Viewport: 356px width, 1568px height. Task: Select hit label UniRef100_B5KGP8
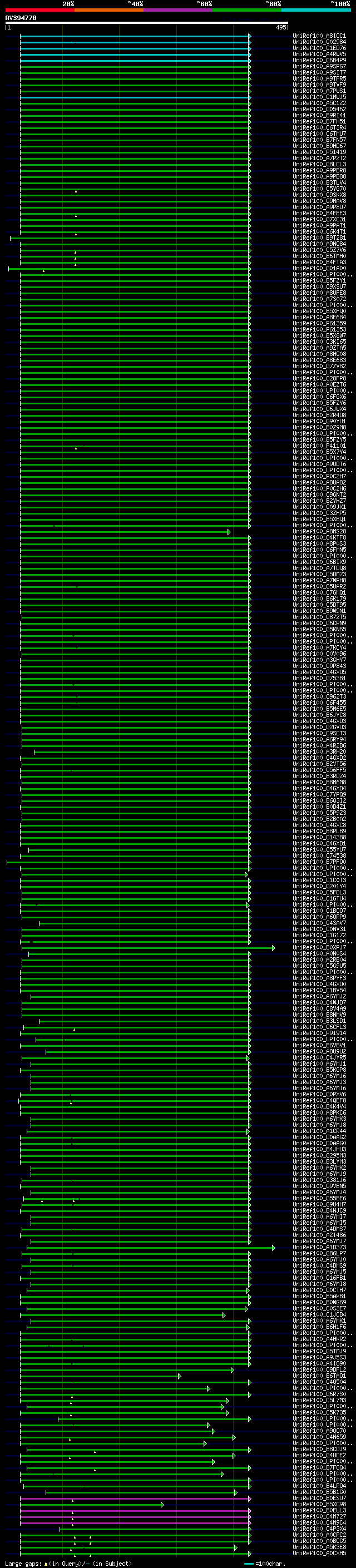pos(319,1070)
